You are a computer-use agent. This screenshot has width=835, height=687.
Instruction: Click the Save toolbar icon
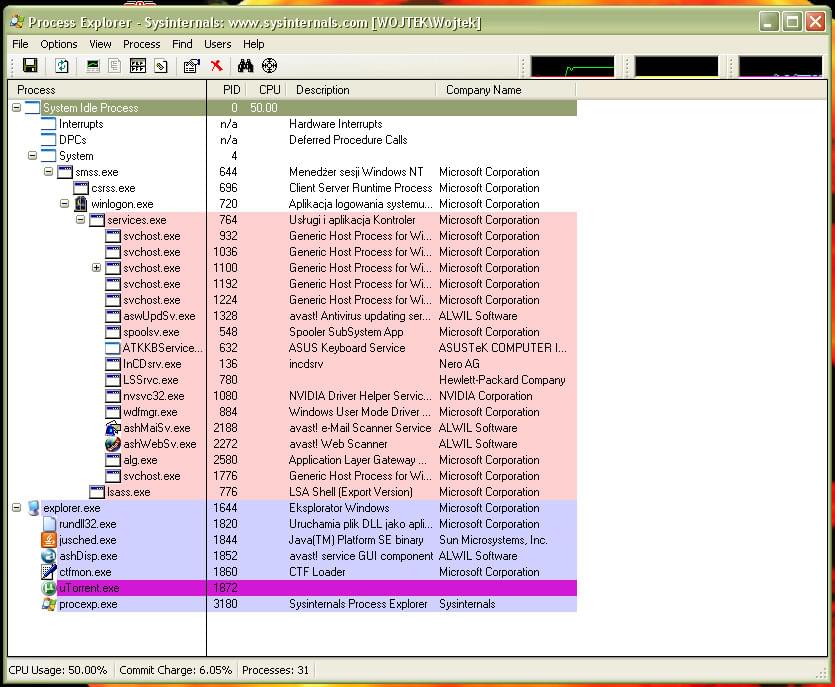(30, 66)
